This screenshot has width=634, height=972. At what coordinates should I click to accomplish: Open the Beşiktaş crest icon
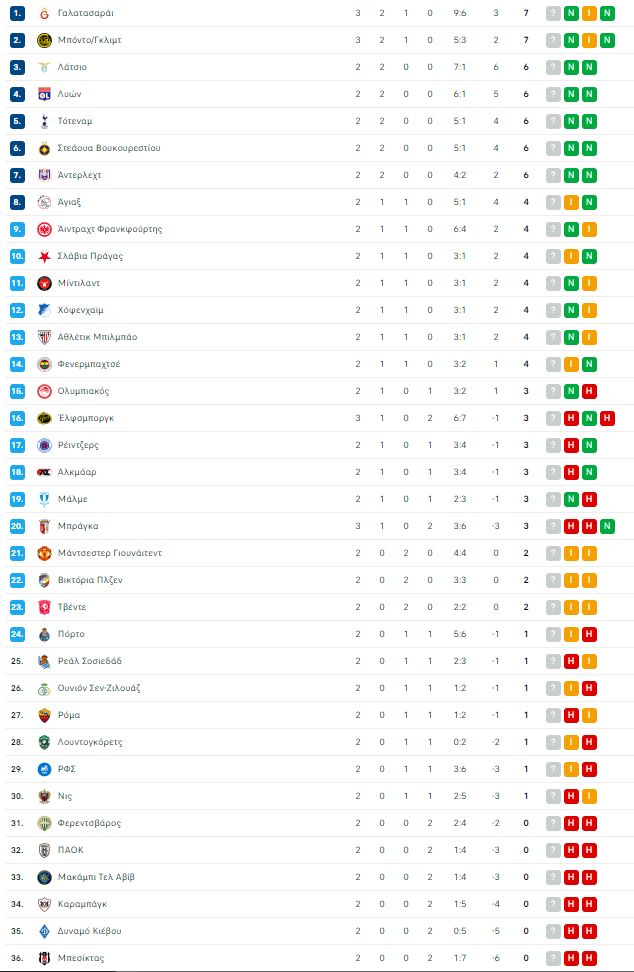[x=44, y=958]
